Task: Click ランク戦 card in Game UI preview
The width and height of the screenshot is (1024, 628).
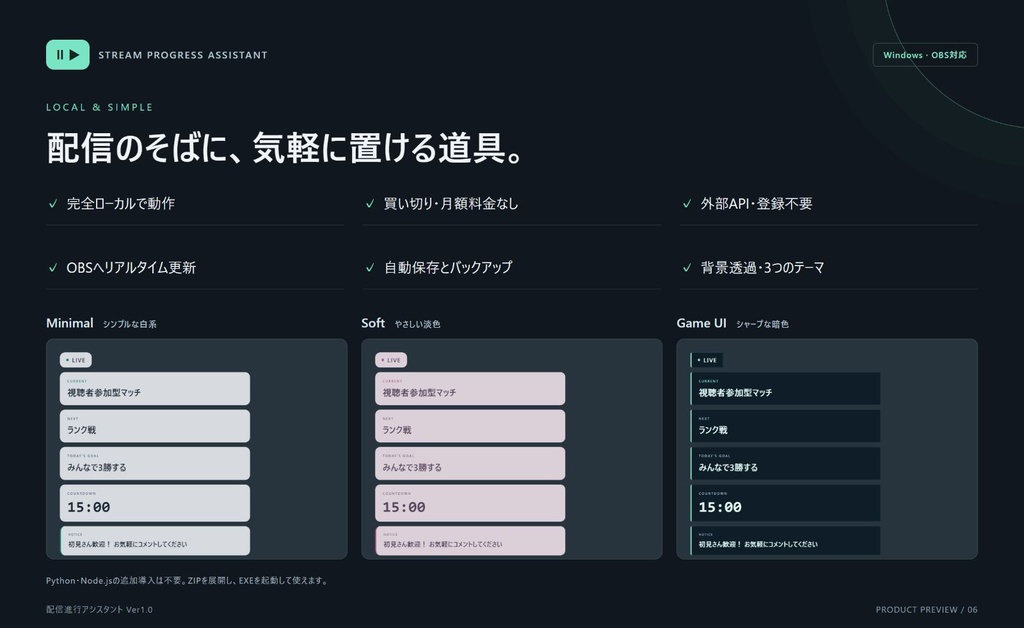Action: tap(786, 426)
